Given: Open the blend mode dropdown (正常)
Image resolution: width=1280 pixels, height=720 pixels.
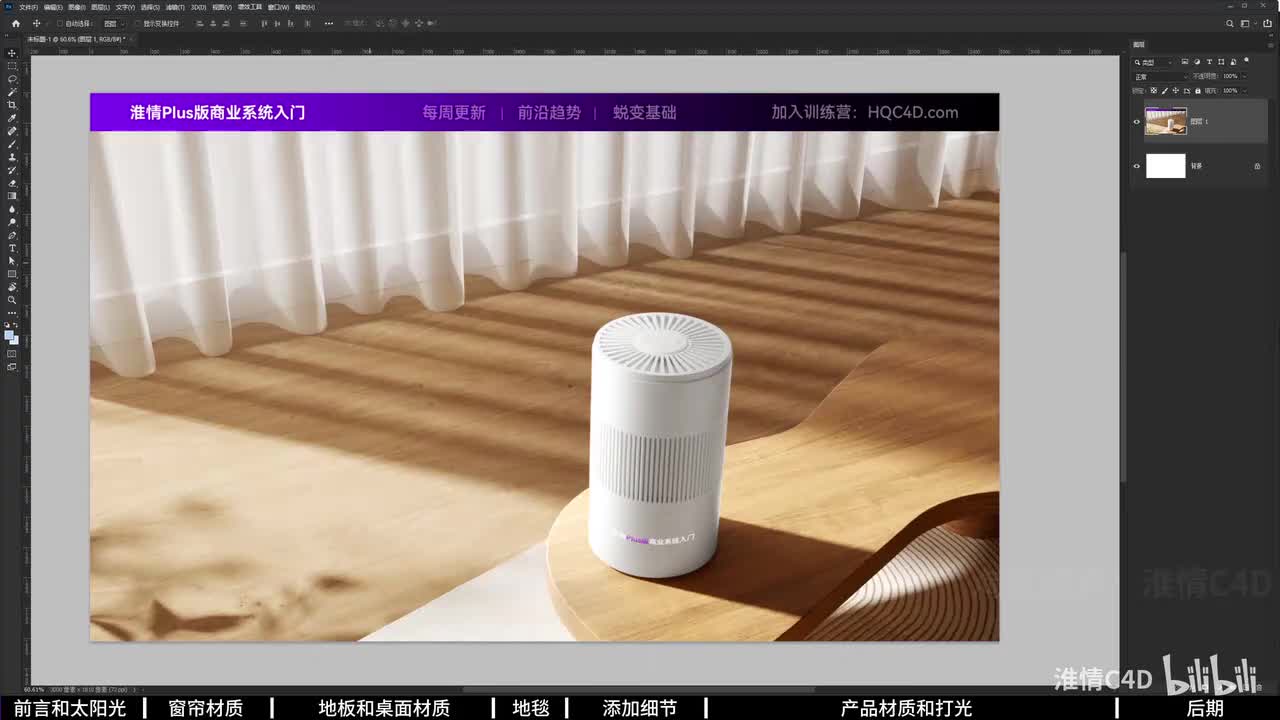Looking at the screenshot, I should coord(1161,76).
